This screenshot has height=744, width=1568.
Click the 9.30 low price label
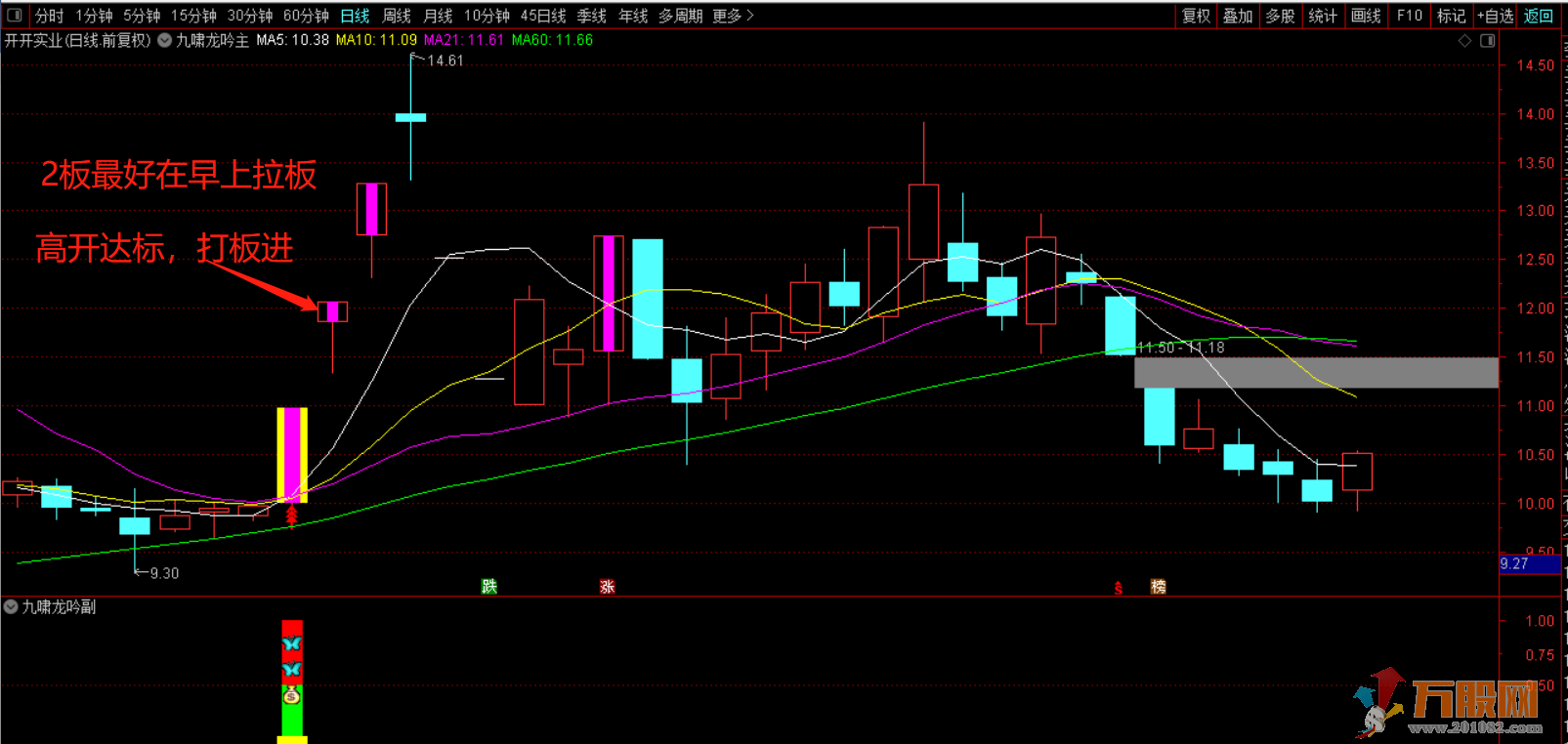point(164,573)
